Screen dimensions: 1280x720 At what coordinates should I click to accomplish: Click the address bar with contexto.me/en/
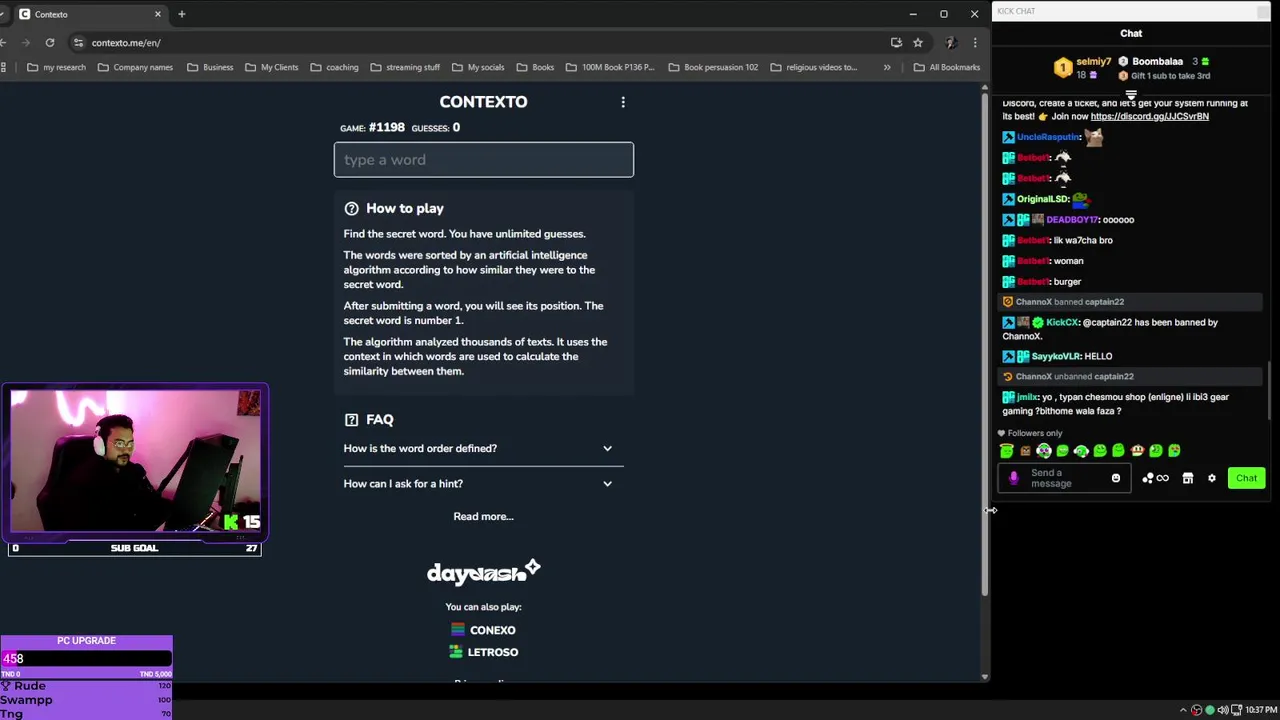pyautogui.click(x=480, y=42)
